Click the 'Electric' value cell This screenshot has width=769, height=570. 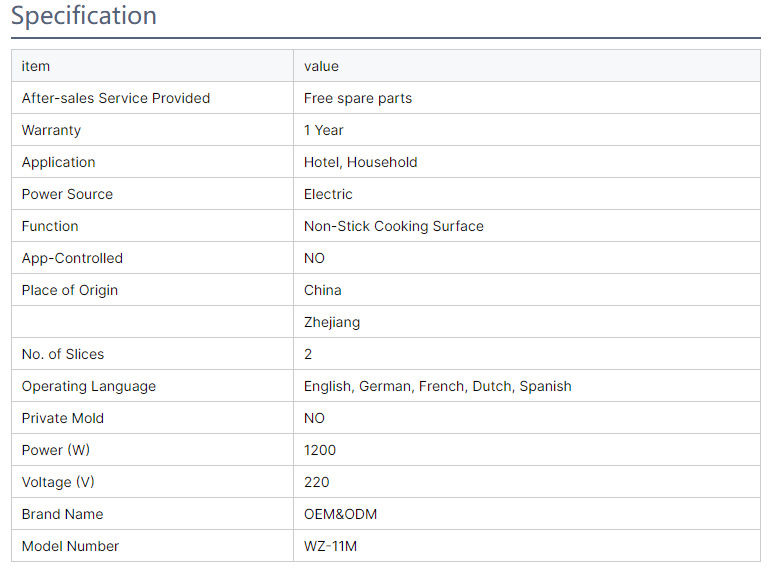tap(328, 194)
